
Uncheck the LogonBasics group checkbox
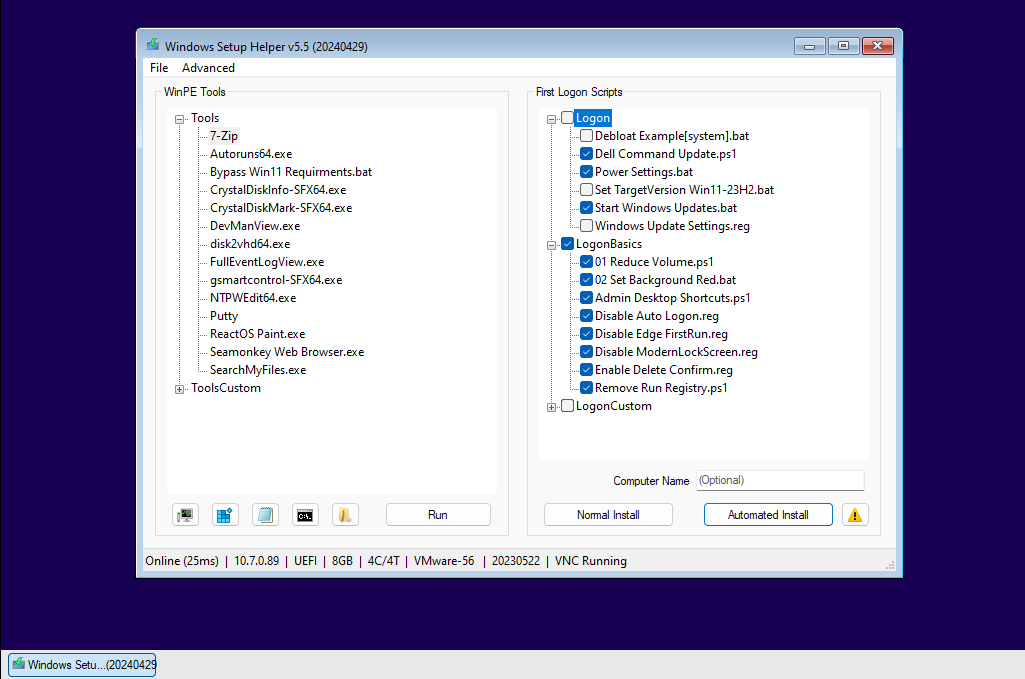[567, 244]
